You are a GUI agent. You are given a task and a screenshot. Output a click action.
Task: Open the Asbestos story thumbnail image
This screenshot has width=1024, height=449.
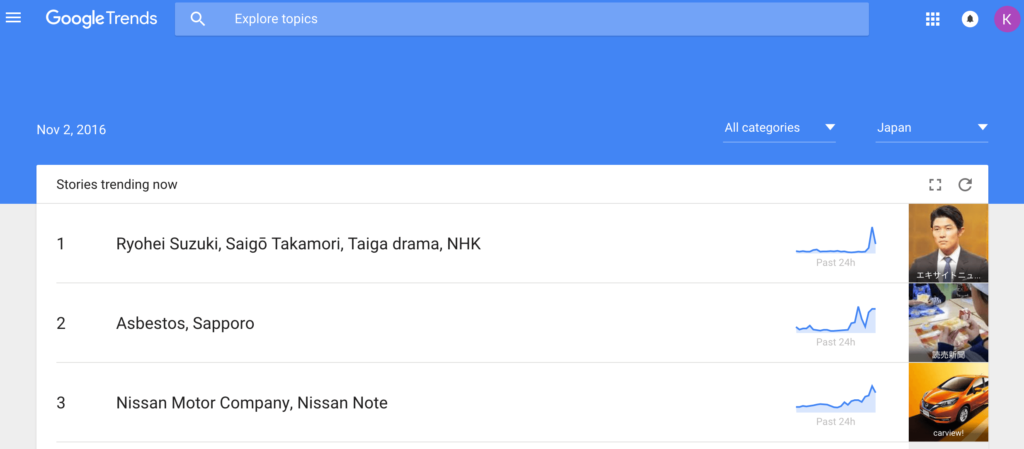point(948,322)
